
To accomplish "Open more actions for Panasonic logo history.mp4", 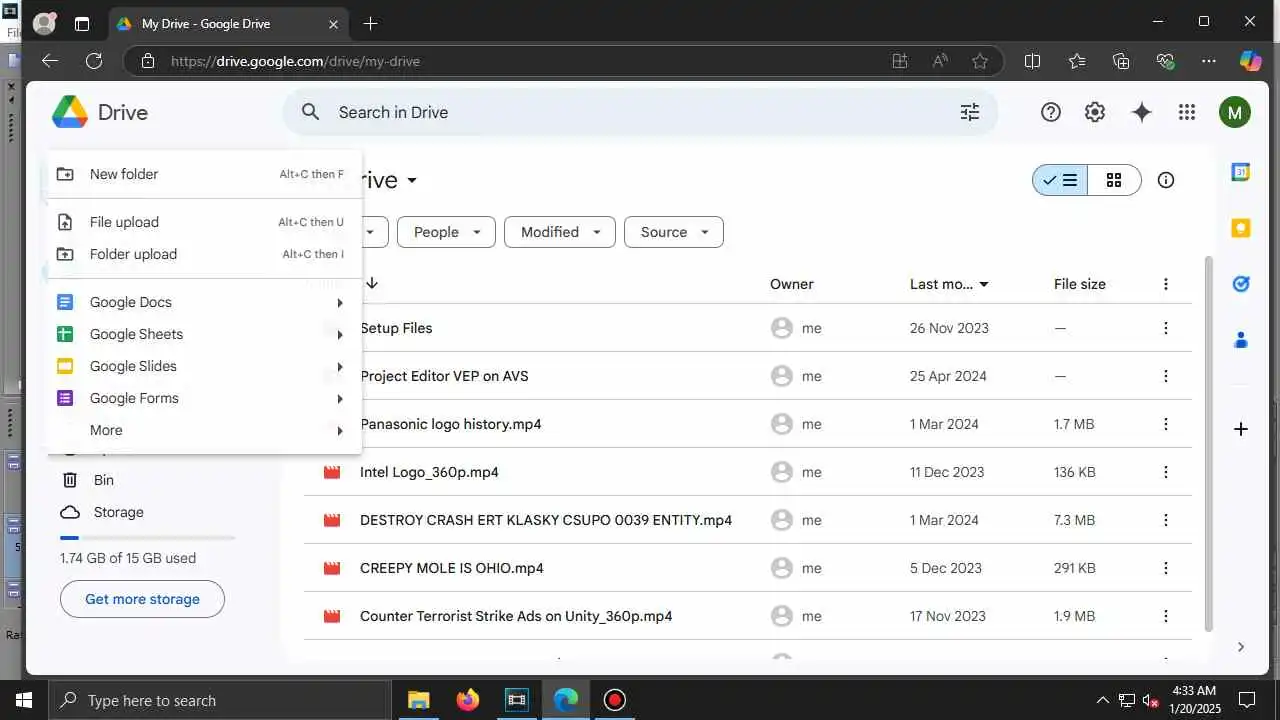I will pyautogui.click(x=1165, y=424).
